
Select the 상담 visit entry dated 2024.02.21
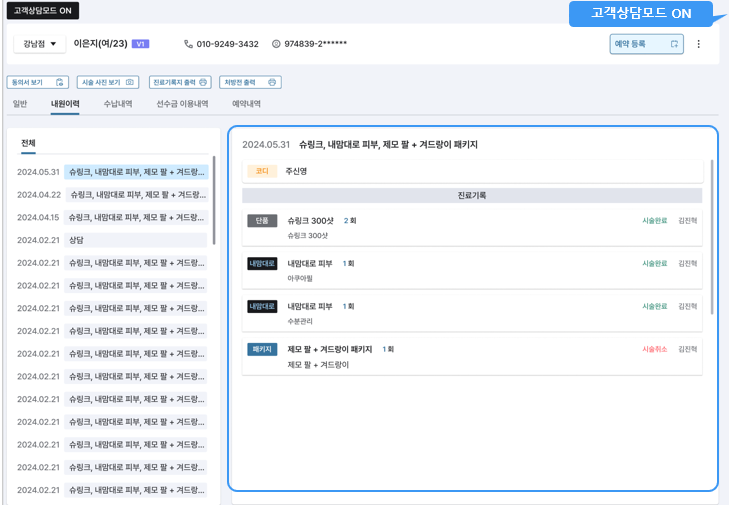click(x=113, y=240)
